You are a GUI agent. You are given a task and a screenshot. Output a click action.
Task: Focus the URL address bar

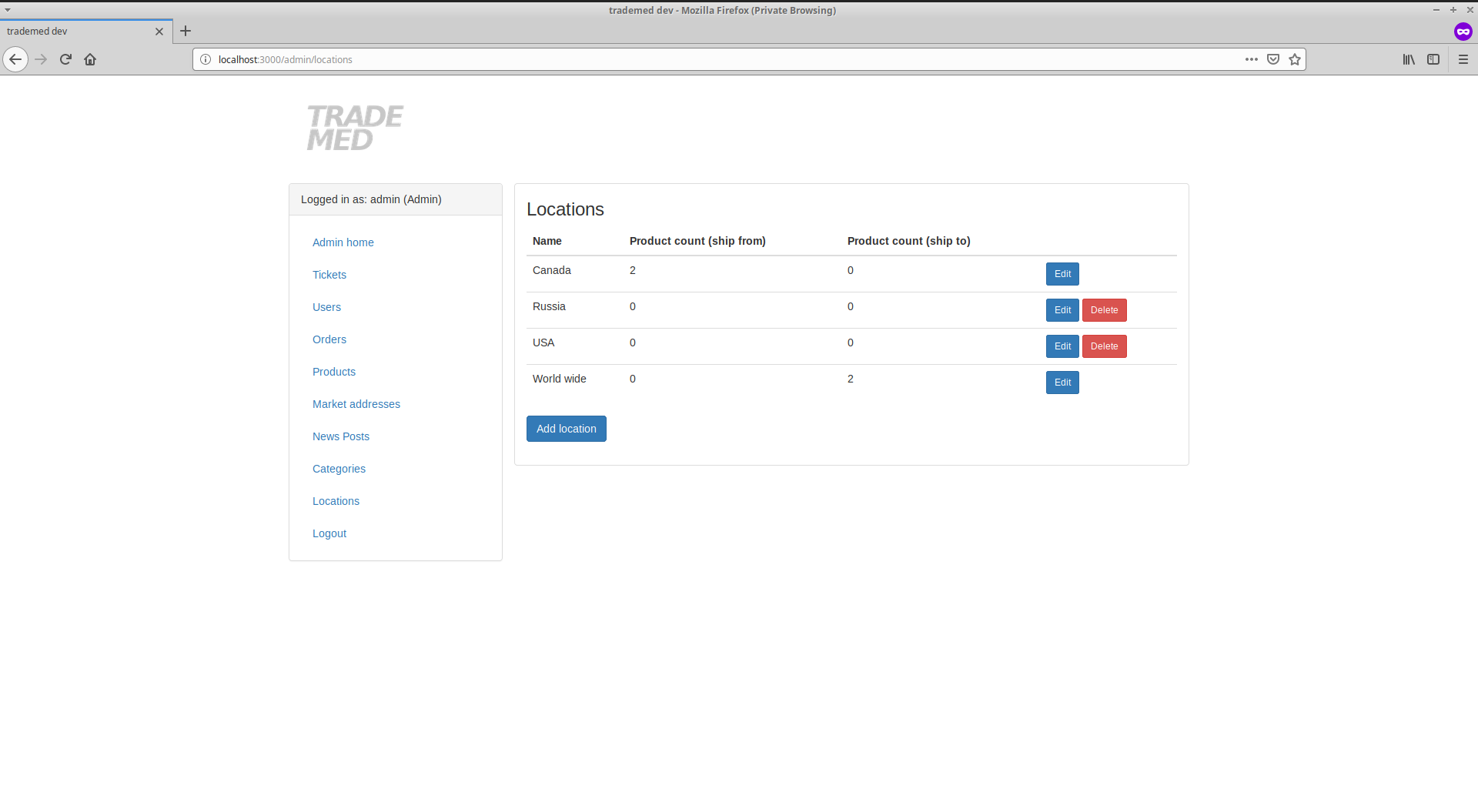tap(693, 59)
